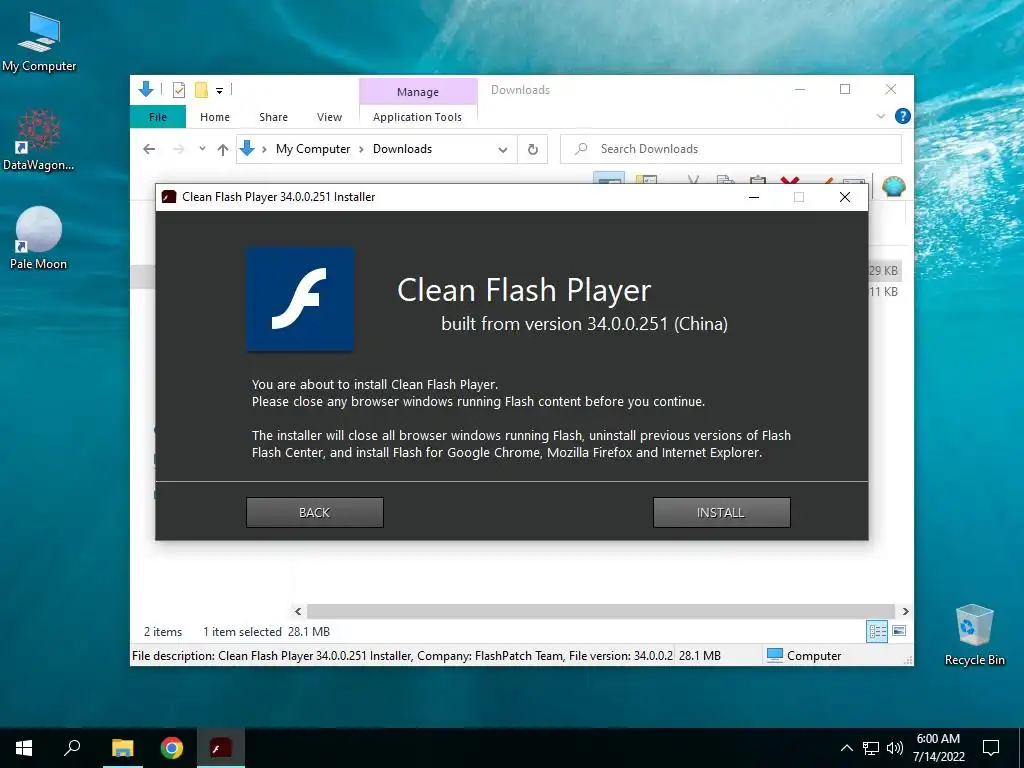This screenshot has width=1024, height=768.
Task: Go forward in Explorer navigation
Action: (x=178, y=149)
